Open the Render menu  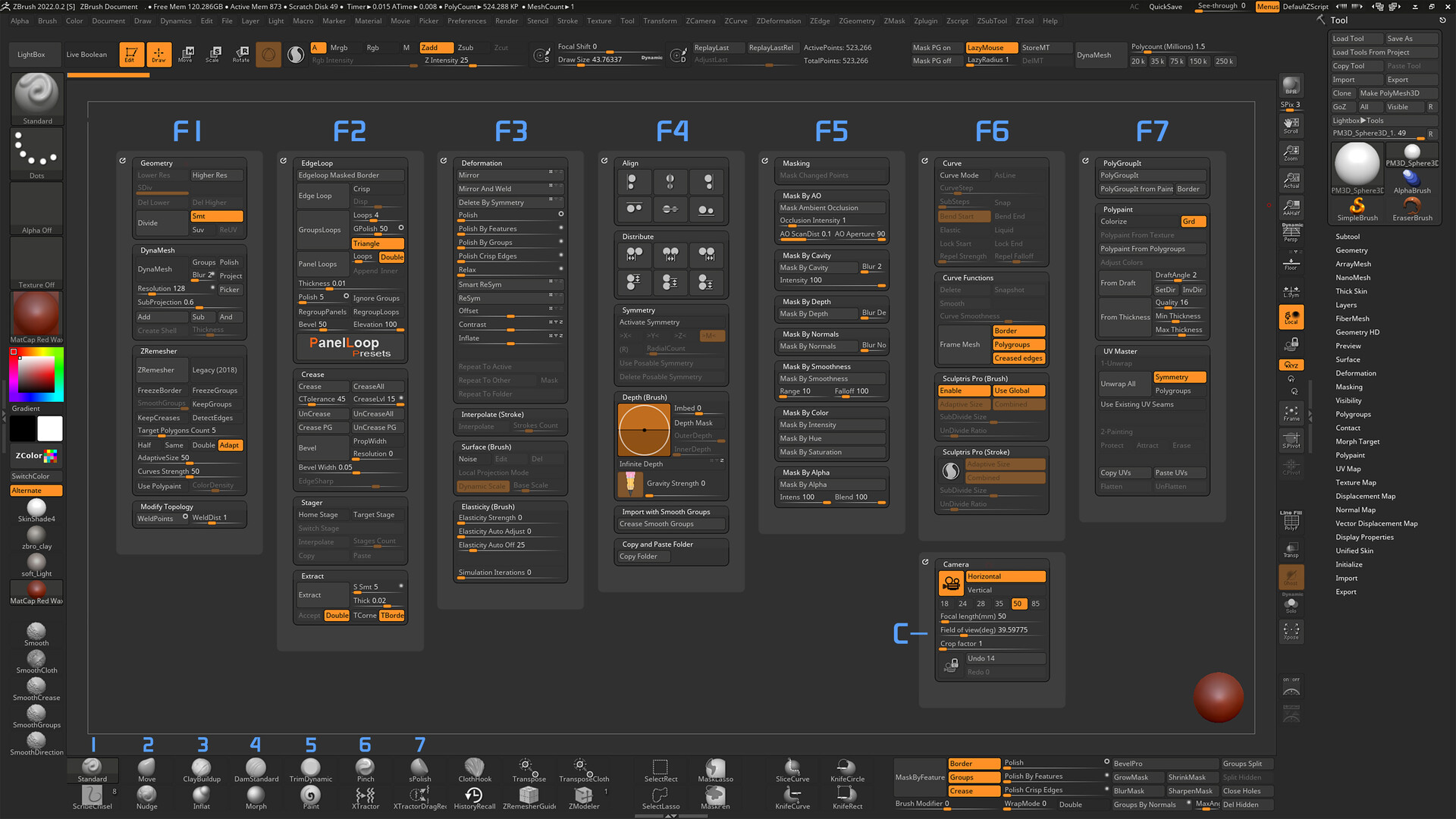click(x=506, y=20)
